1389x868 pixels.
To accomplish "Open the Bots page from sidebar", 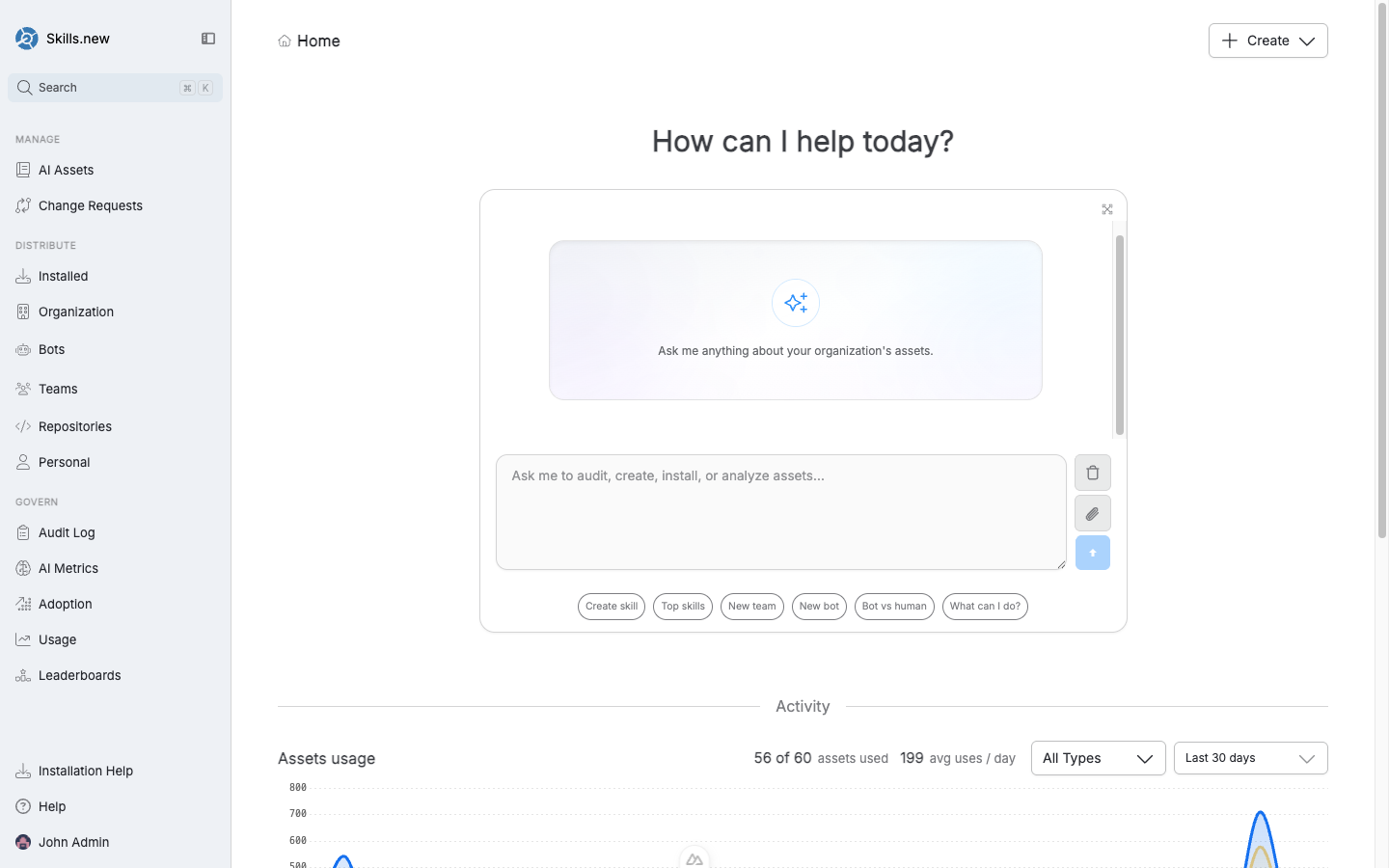I will point(52,349).
